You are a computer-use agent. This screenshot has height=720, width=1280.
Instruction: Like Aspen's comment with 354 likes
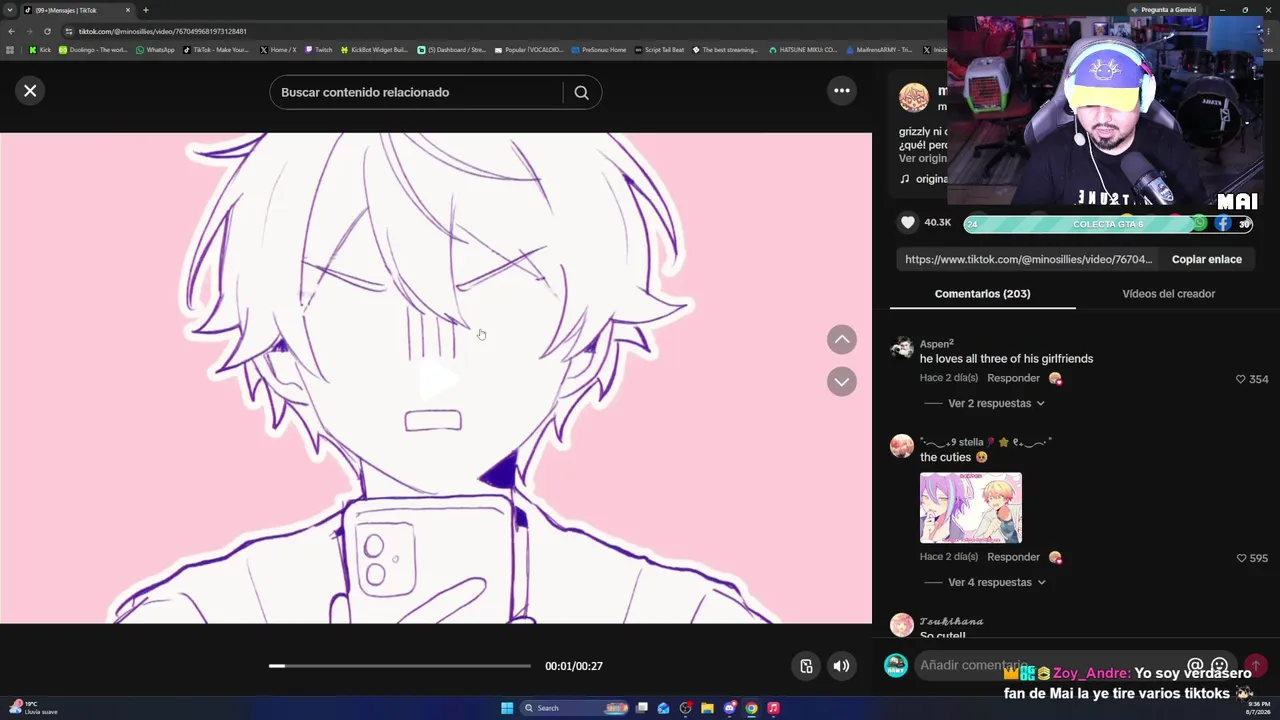[1241, 379]
